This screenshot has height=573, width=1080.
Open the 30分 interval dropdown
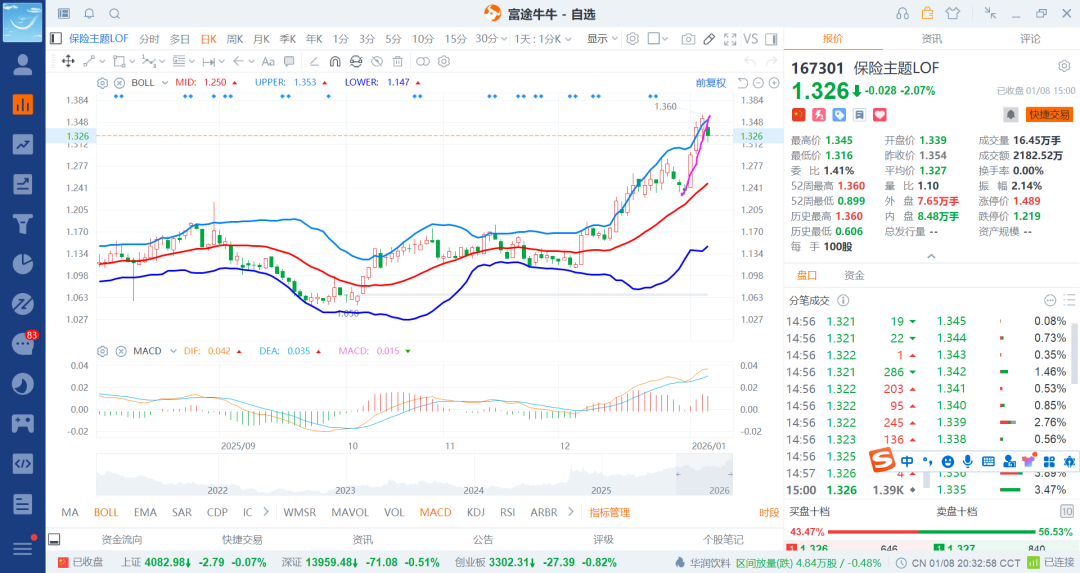[x=491, y=39]
